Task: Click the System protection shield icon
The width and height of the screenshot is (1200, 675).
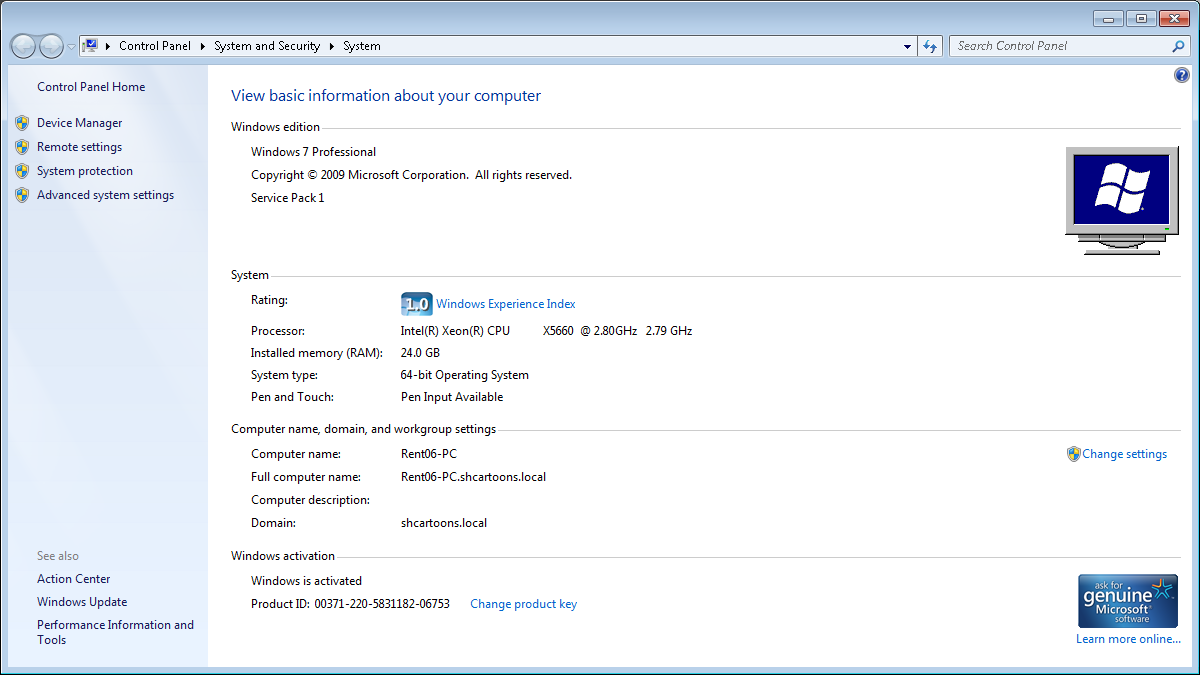Action: [x=22, y=171]
